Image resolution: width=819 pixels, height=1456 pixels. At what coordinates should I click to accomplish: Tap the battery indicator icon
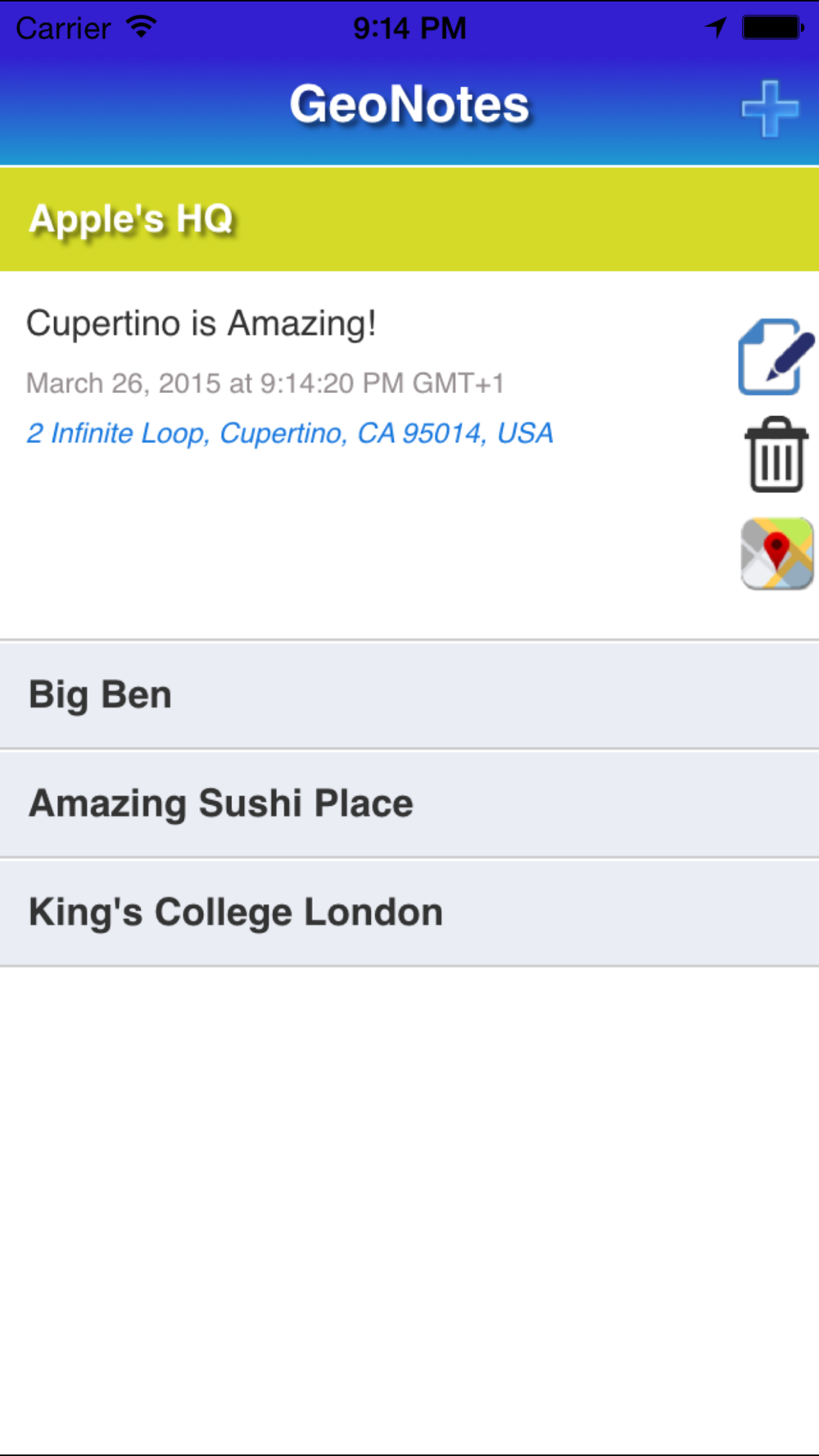[x=771, y=28]
